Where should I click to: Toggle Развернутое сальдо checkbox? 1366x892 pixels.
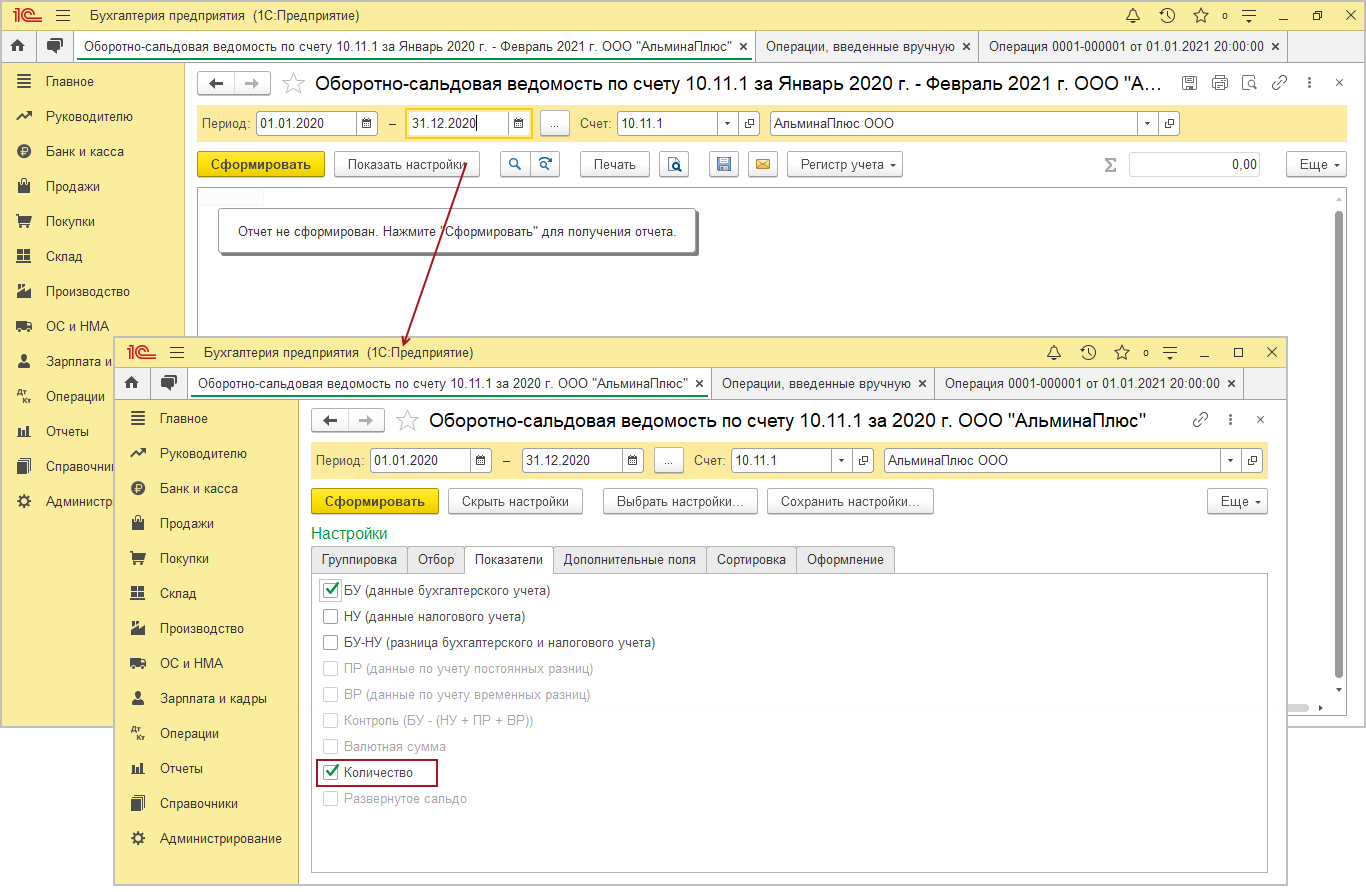point(331,798)
